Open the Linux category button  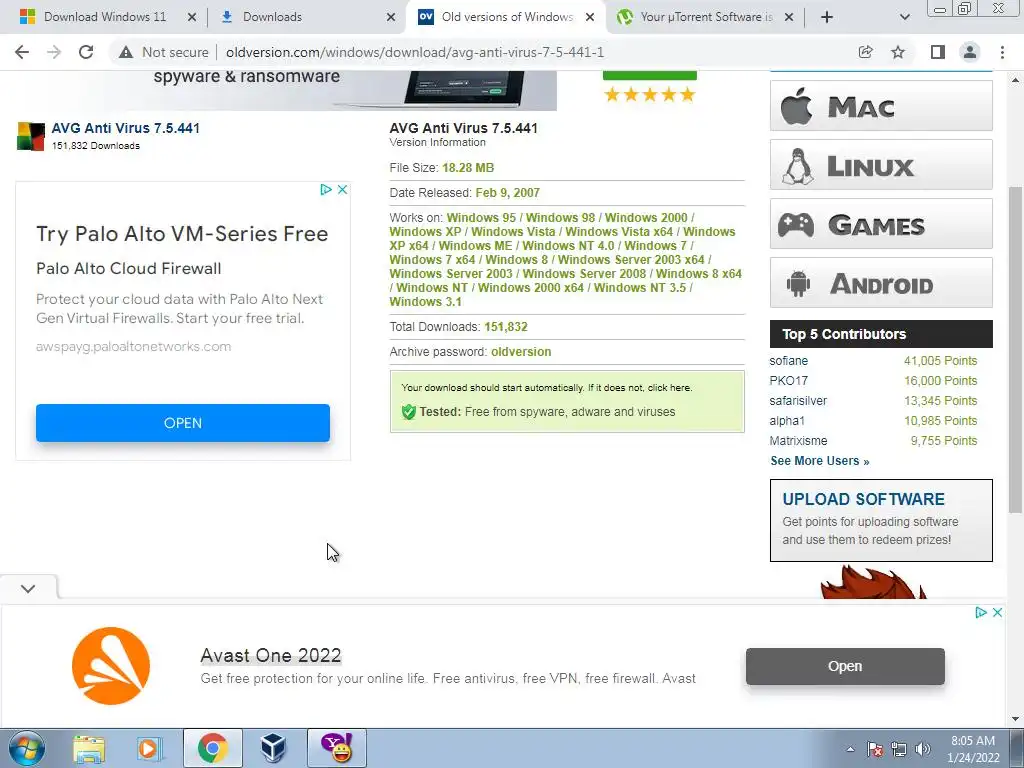point(881,165)
